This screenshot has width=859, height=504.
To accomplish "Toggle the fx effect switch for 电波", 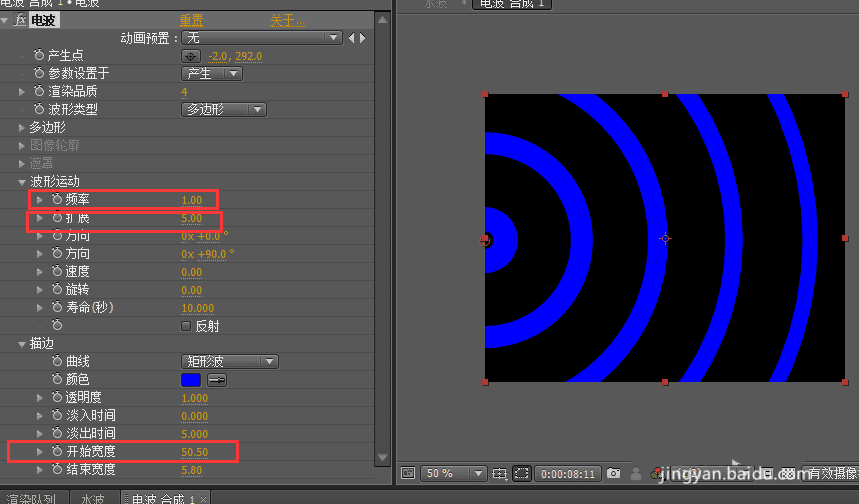I will (20, 20).
